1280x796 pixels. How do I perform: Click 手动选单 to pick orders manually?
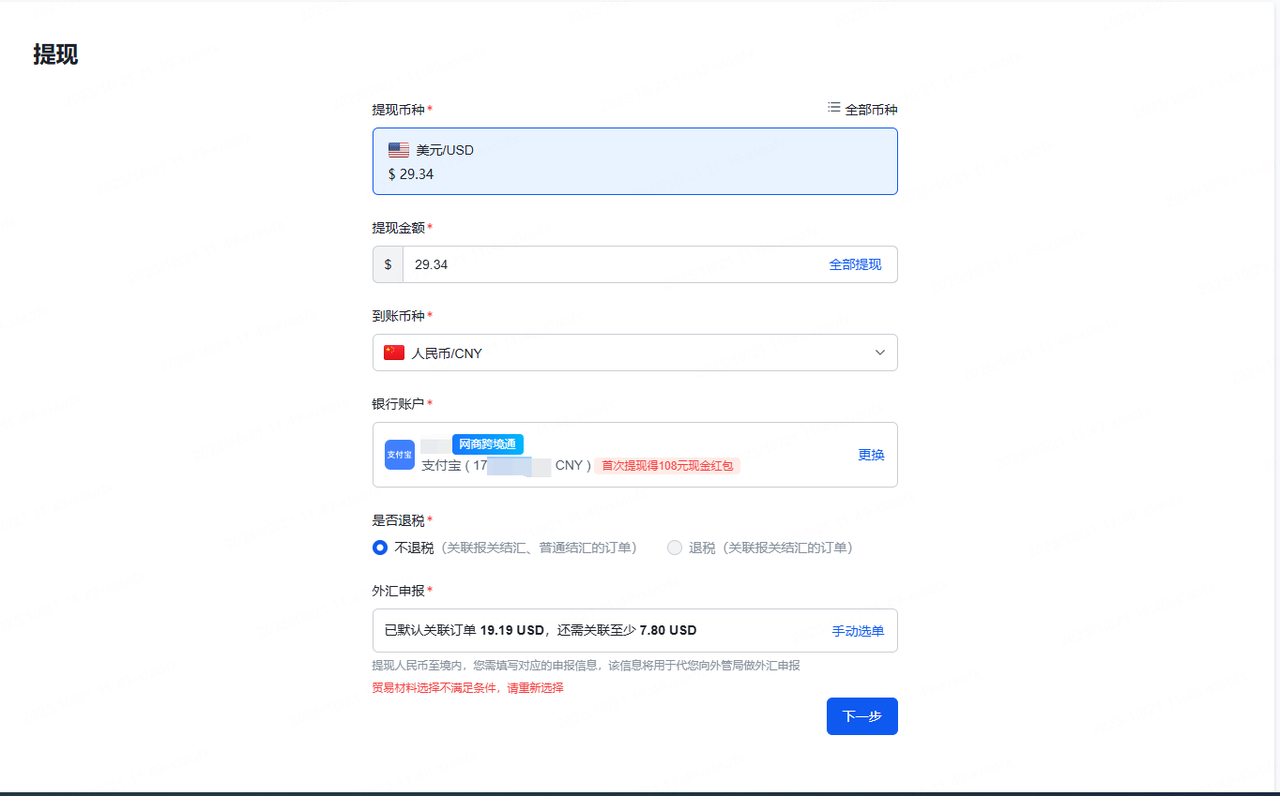pos(858,631)
